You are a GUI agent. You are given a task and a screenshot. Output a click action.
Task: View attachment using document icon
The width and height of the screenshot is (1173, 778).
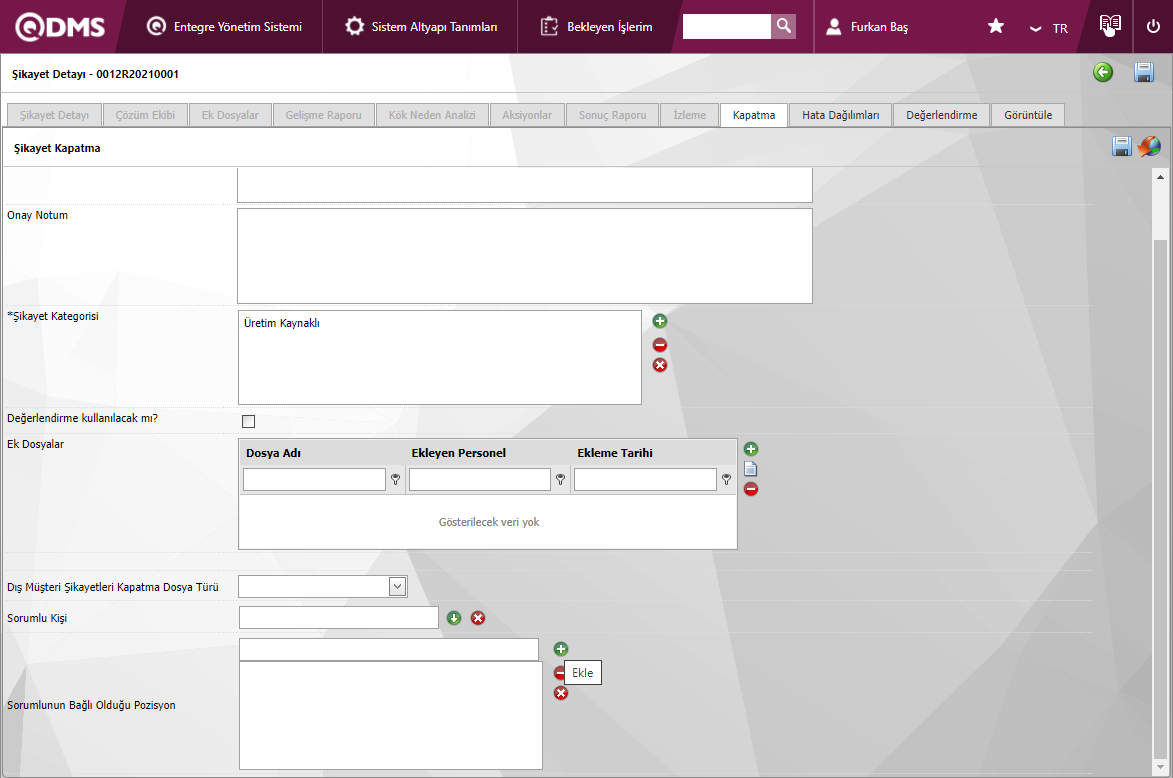coord(751,469)
